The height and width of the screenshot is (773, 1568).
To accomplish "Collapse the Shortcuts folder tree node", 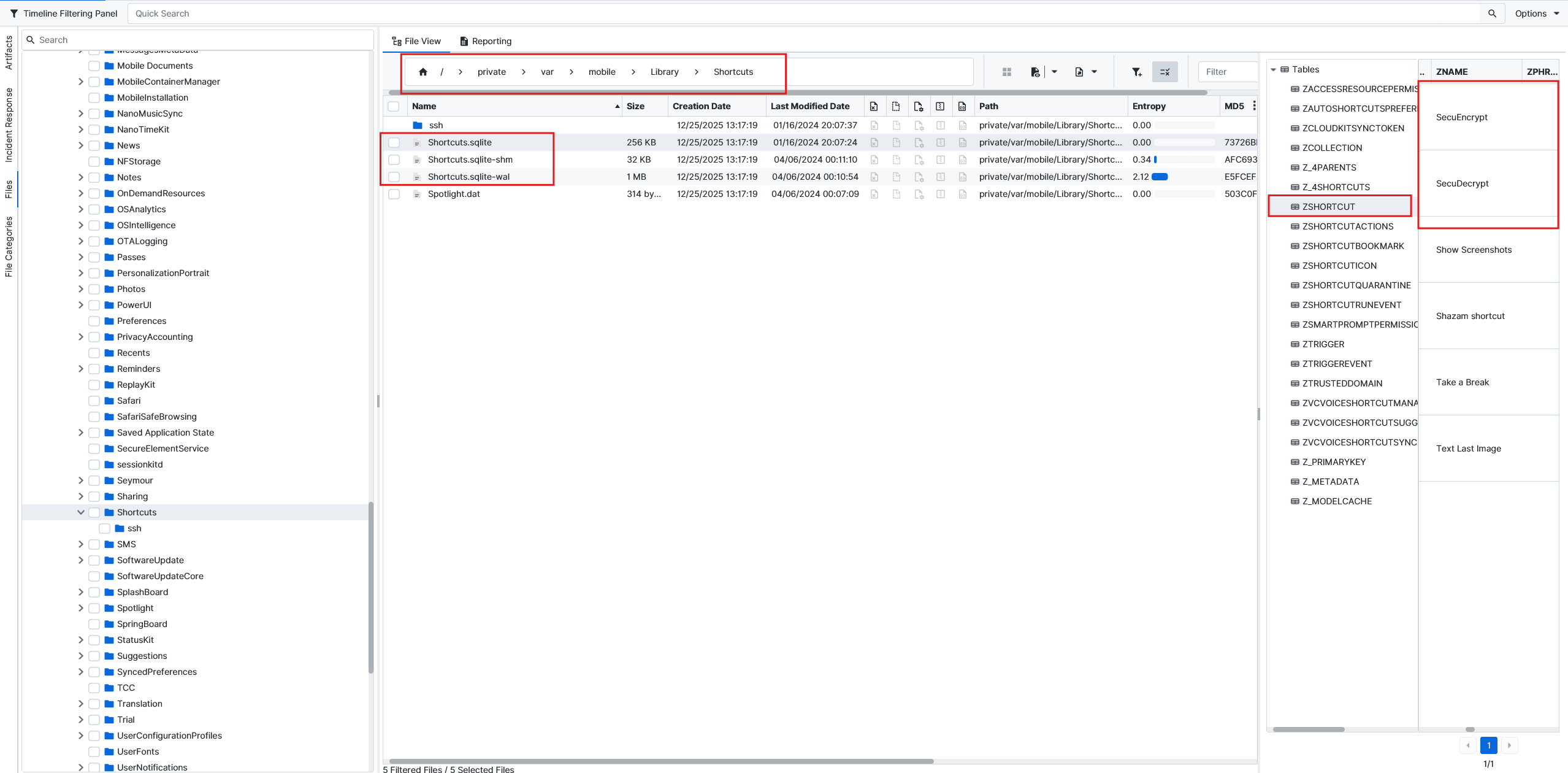I will tap(81, 512).
